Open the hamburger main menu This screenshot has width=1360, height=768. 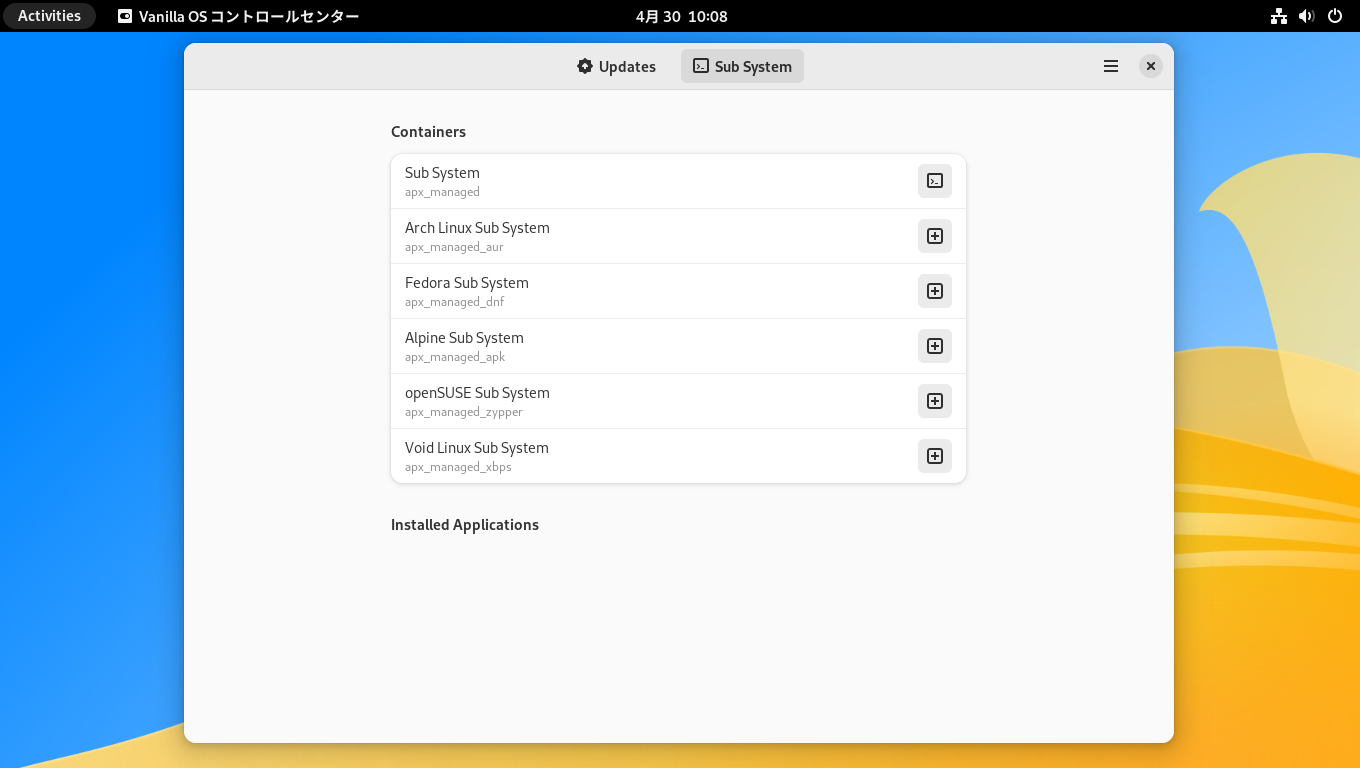1110,66
